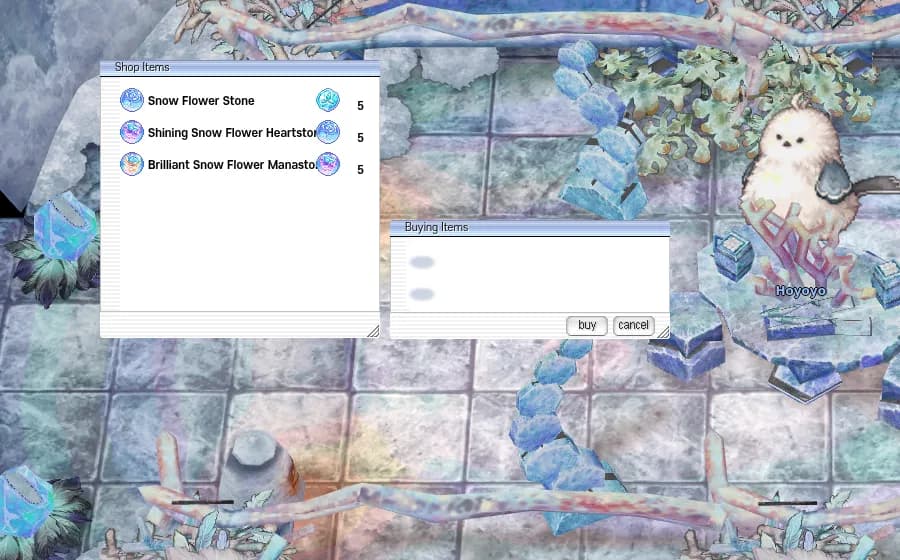Click the cancel button in Buying Items
The height and width of the screenshot is (560, 900).
pyautogui.click(x=633, y=325)
